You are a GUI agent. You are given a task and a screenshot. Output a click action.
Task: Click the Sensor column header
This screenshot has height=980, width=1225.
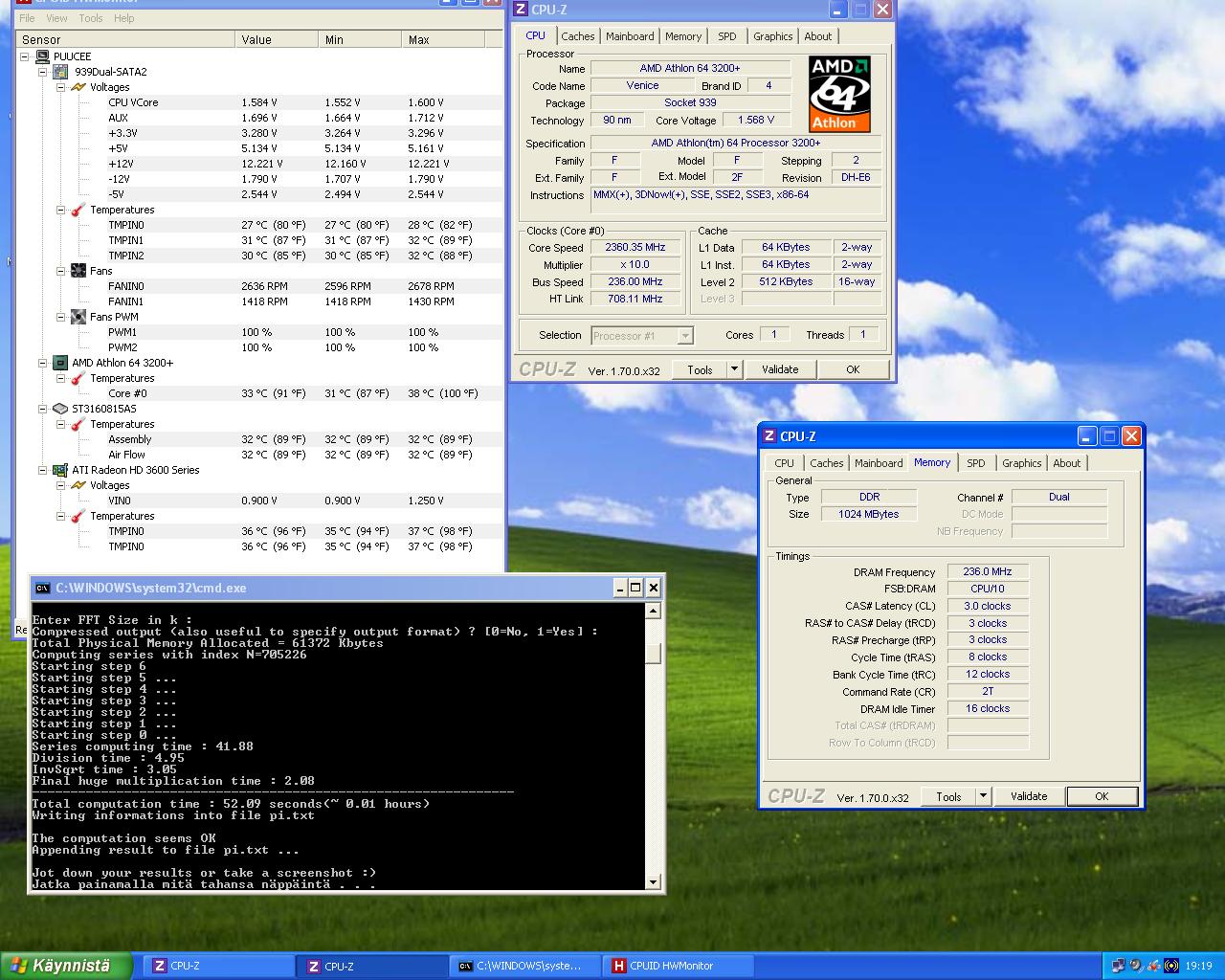click(x=126, y=39)
